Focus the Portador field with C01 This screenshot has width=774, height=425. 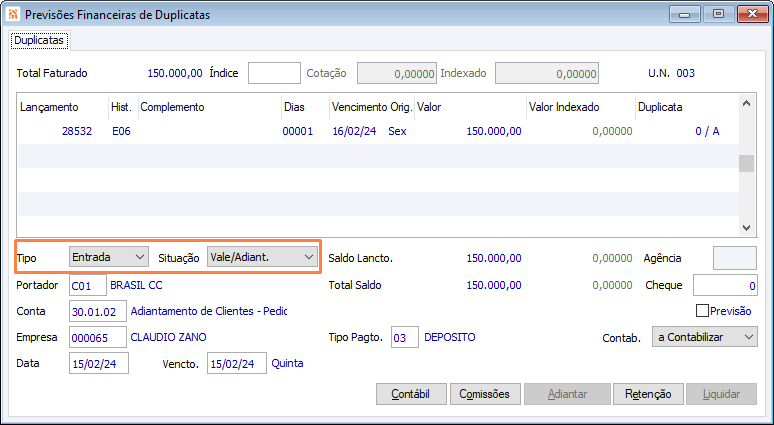[x=88, y=285]
